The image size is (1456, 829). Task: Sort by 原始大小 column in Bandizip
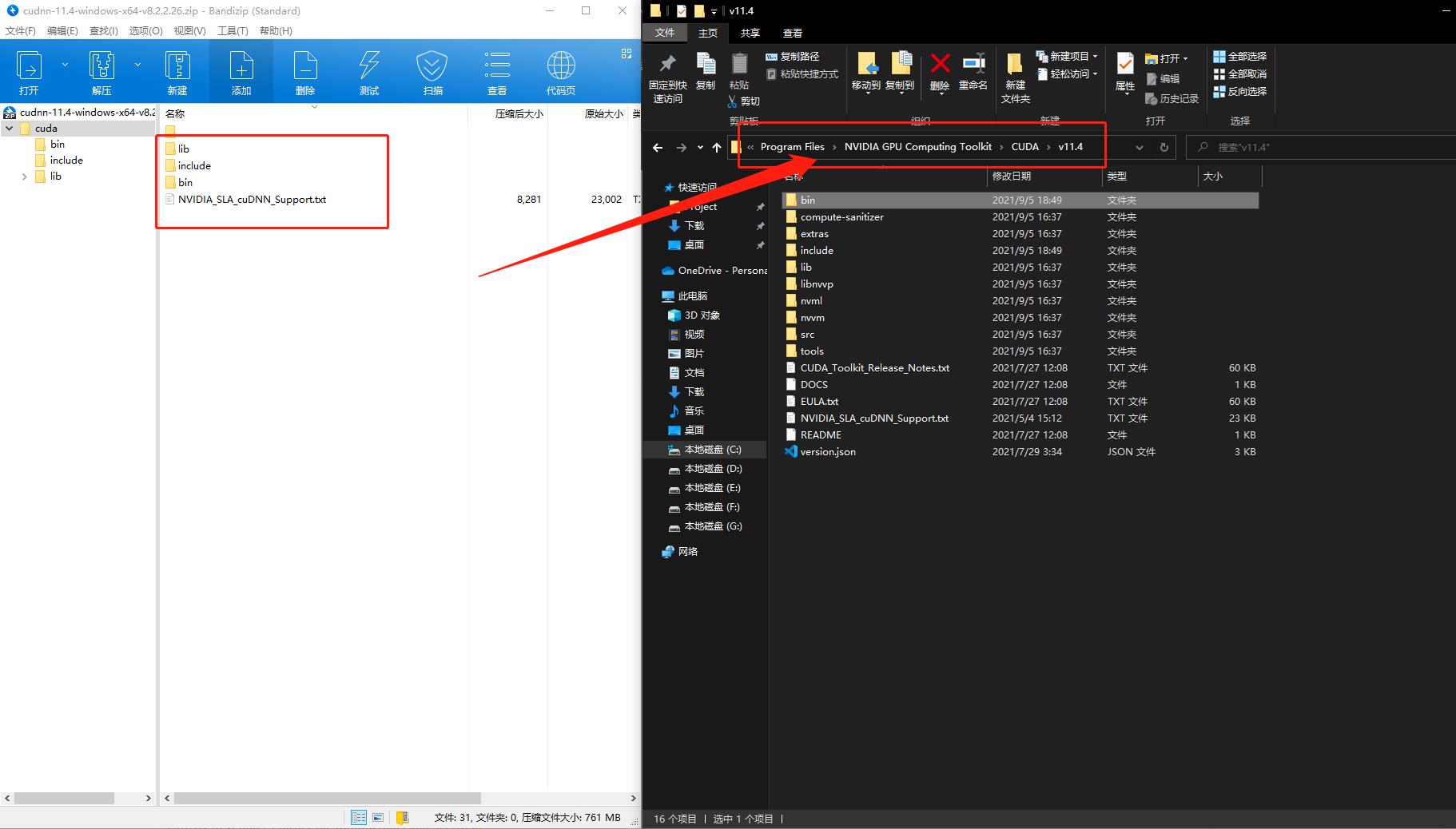click(603, 114)
